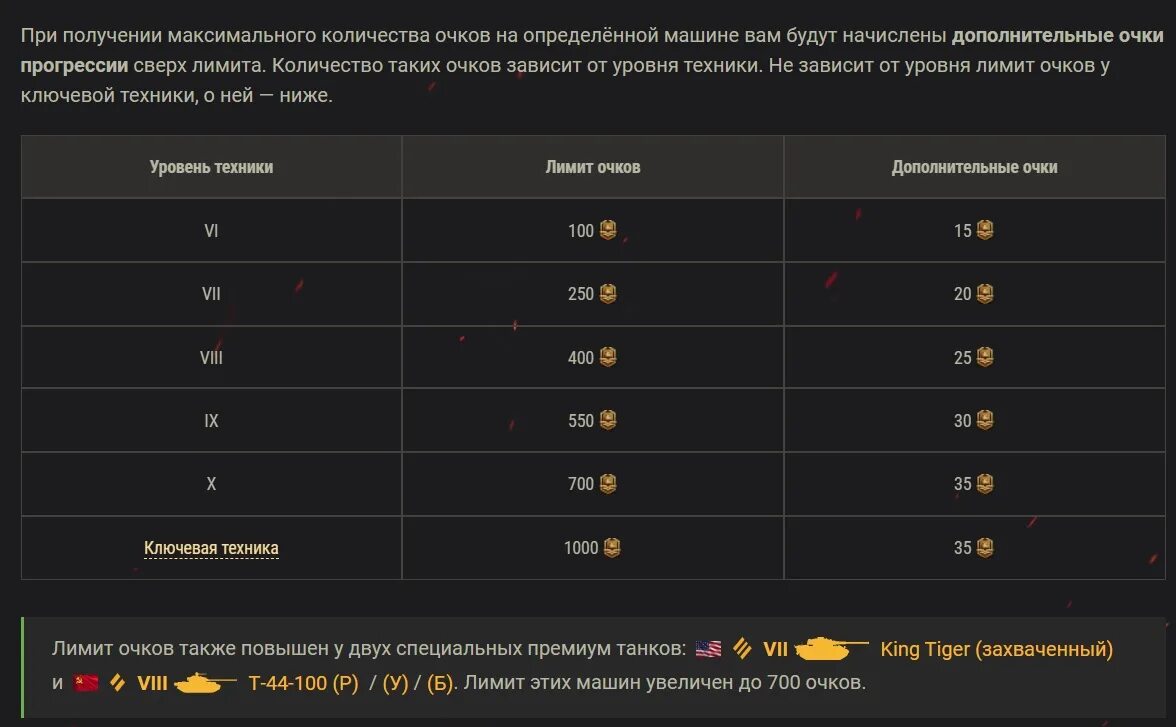1176x727 pixels.
Task: Click the points icon beside 1000 limit
Action: pos(612,547)
